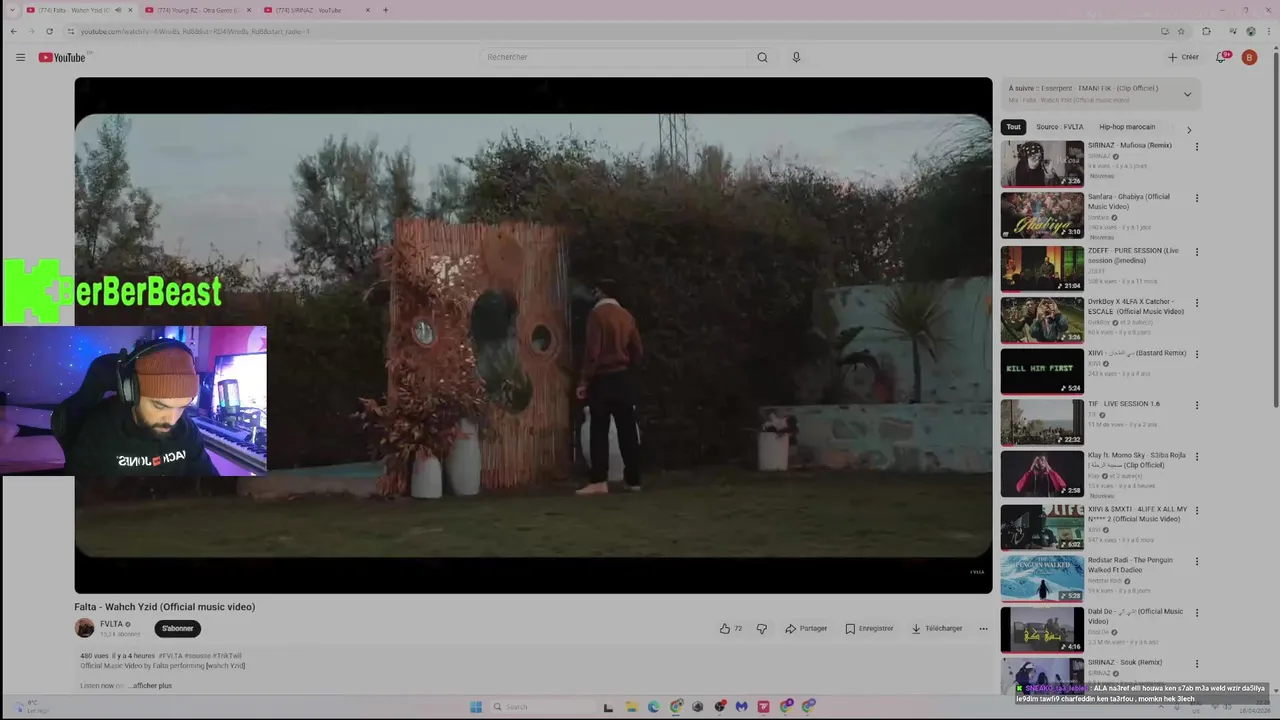Expand the 'À suivre' mix queue
Image resolution: width=1280 pixels, height=720 pixels.
tap(1187, 94)
